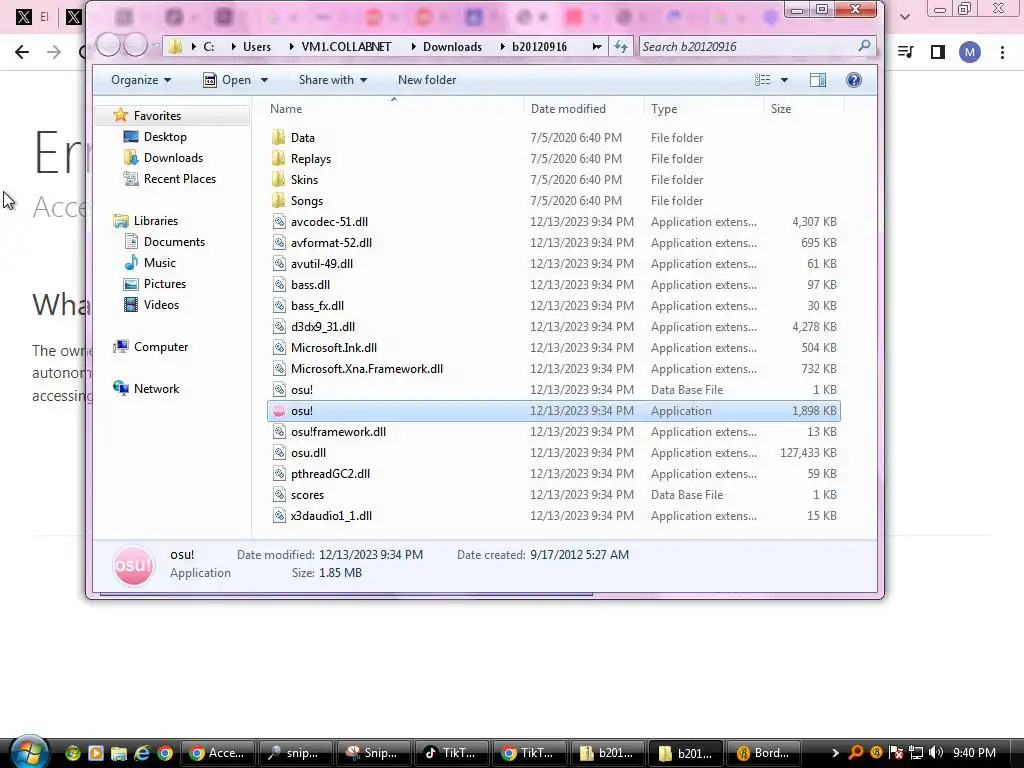
Task: Select avutil-49.dll file icon
Action: pos(279,264)
